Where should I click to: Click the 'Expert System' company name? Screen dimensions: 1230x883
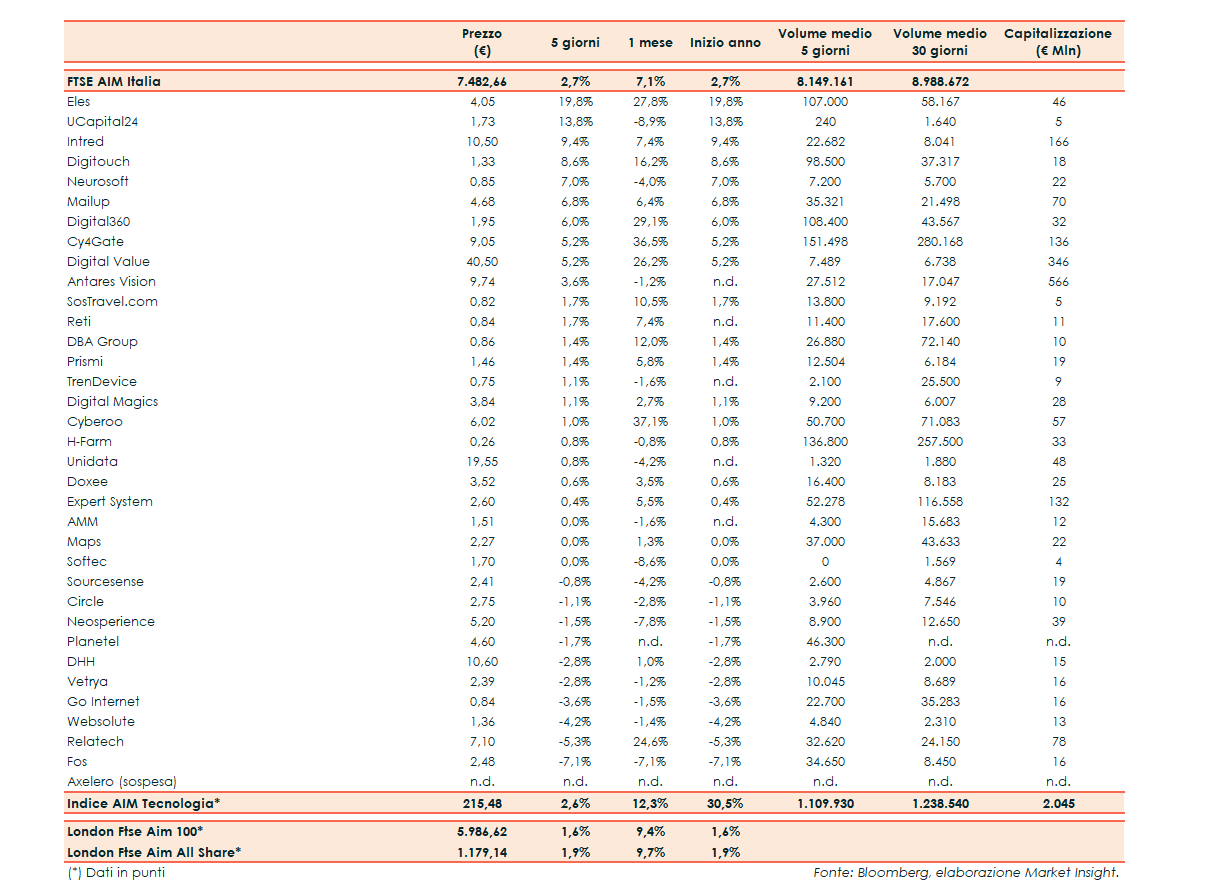(x=110, y=502)
